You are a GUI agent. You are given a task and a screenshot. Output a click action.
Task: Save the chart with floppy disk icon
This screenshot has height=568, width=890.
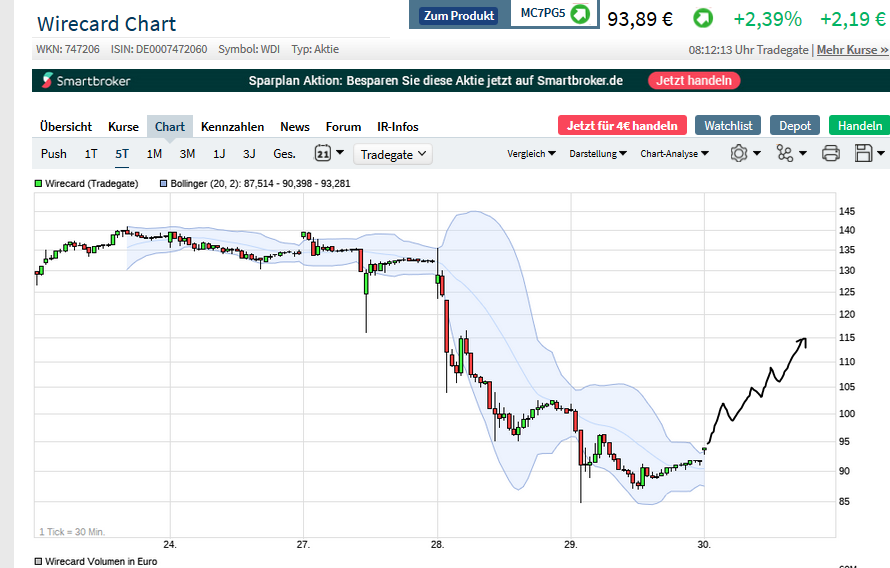pos(863,153)
